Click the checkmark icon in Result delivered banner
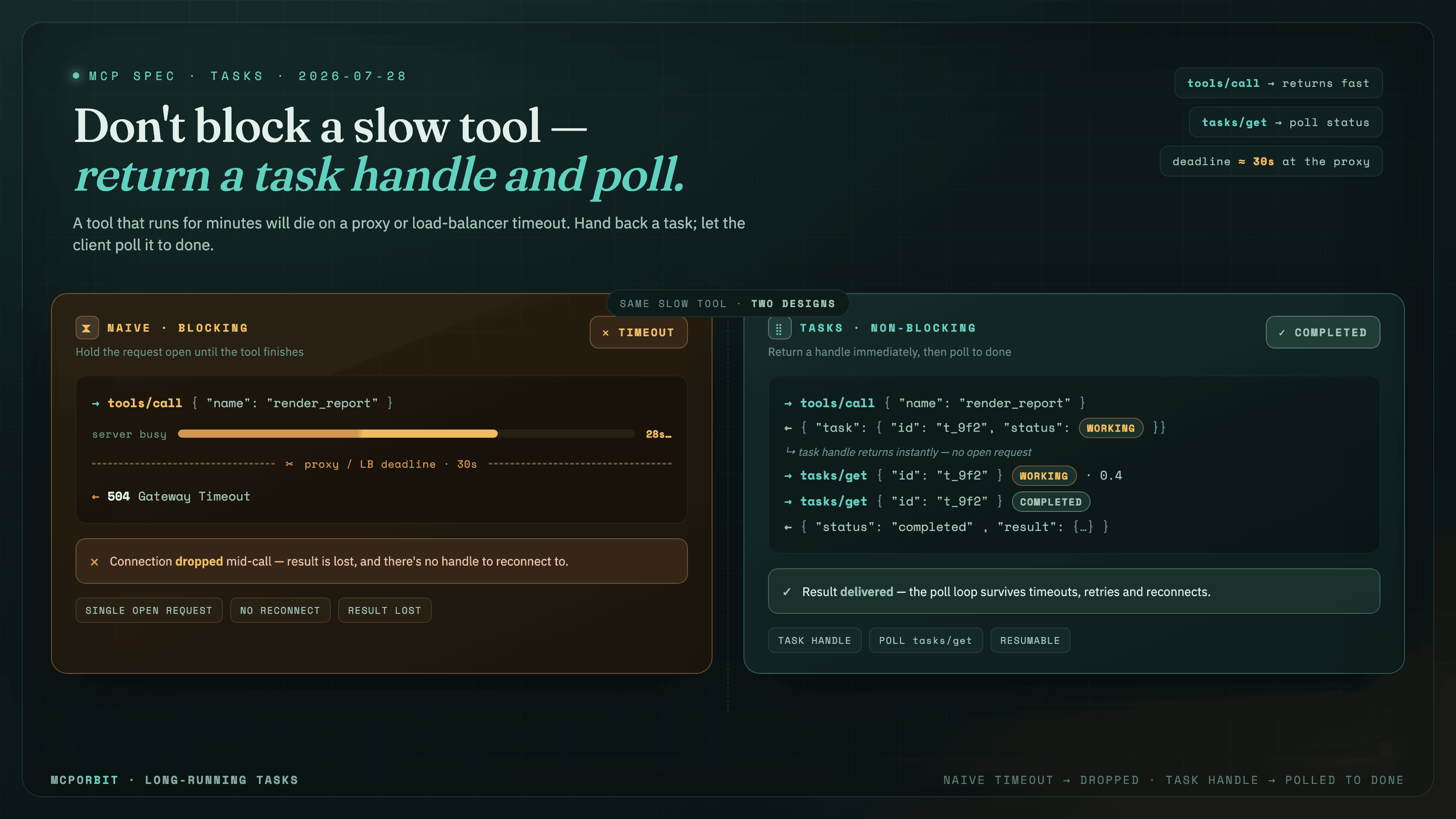 787,591
